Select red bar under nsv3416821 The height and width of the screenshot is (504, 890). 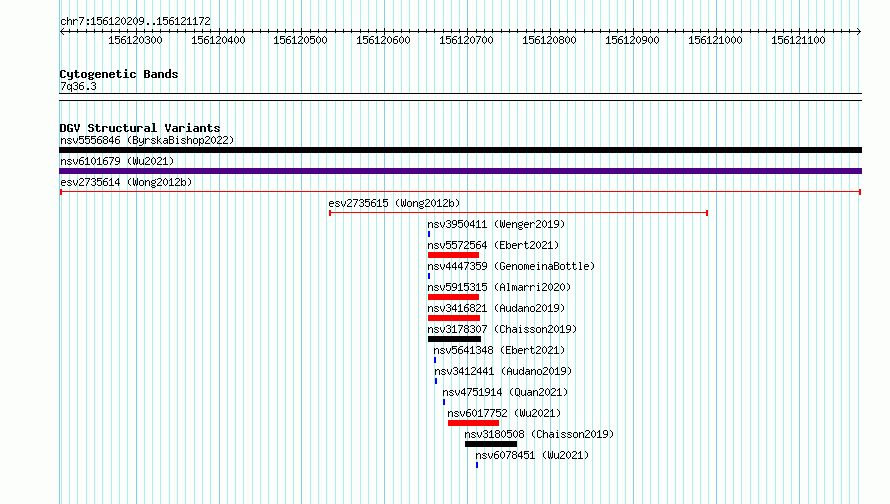[454, 318]
